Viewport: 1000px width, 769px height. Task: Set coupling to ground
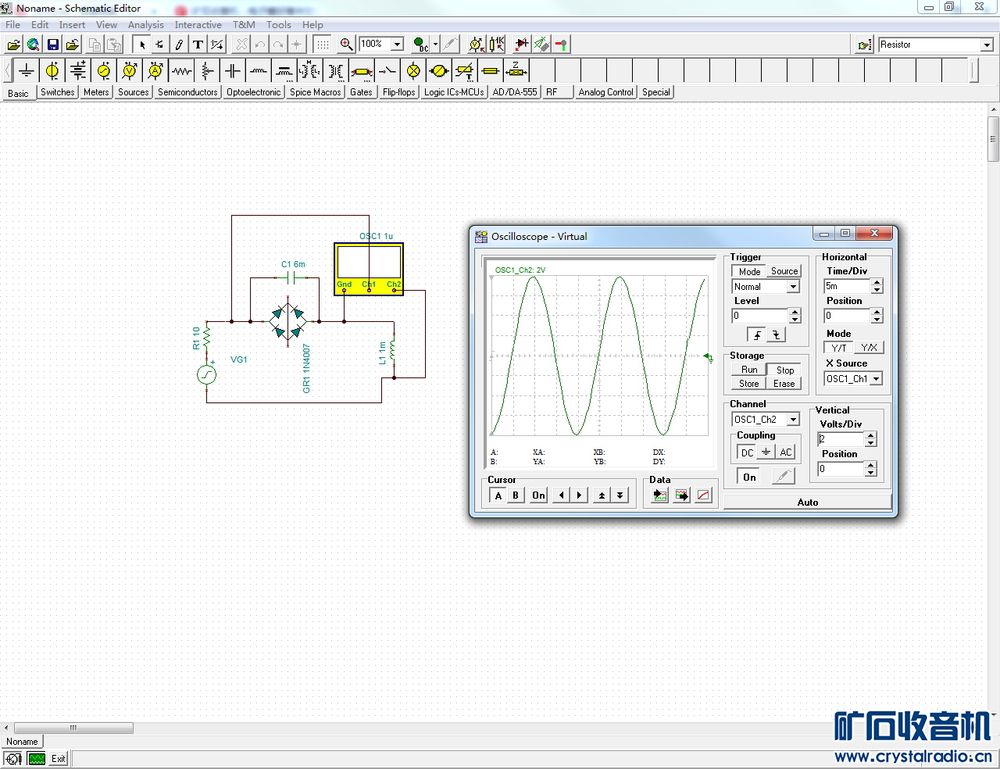click(766, 452)
